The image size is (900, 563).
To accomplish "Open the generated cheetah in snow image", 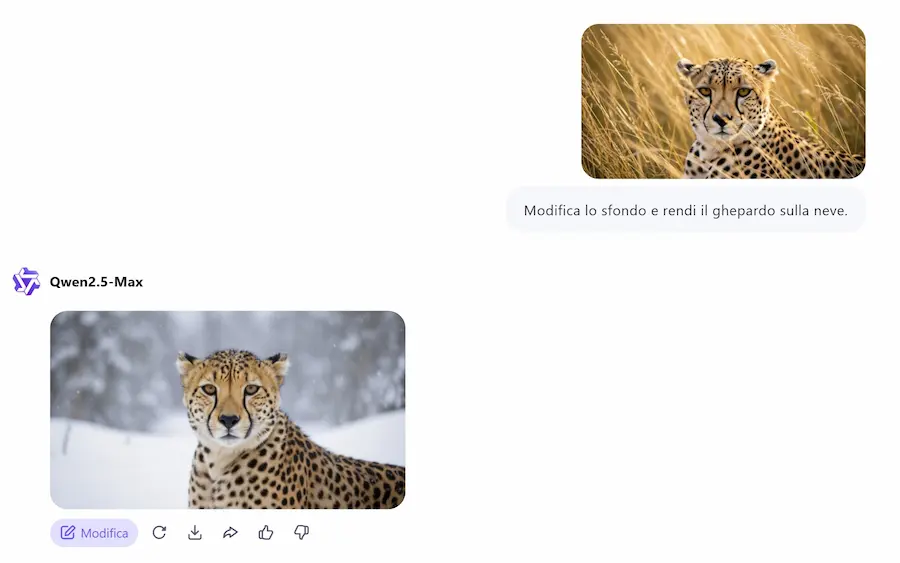I will [x=228, y=410].
